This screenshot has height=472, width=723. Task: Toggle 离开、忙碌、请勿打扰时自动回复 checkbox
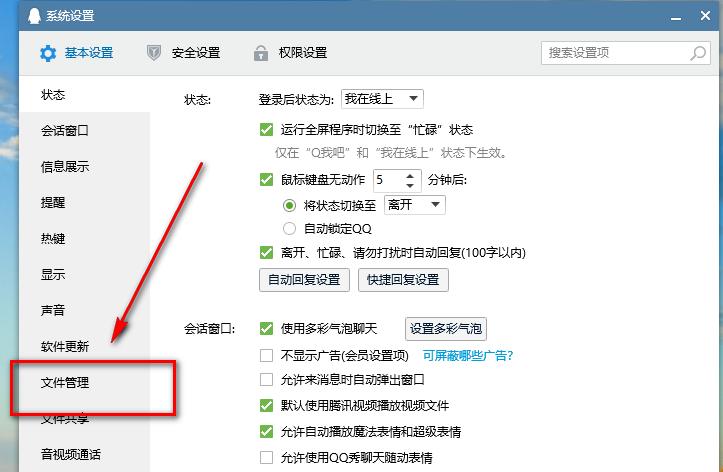[x=266, y=252]
